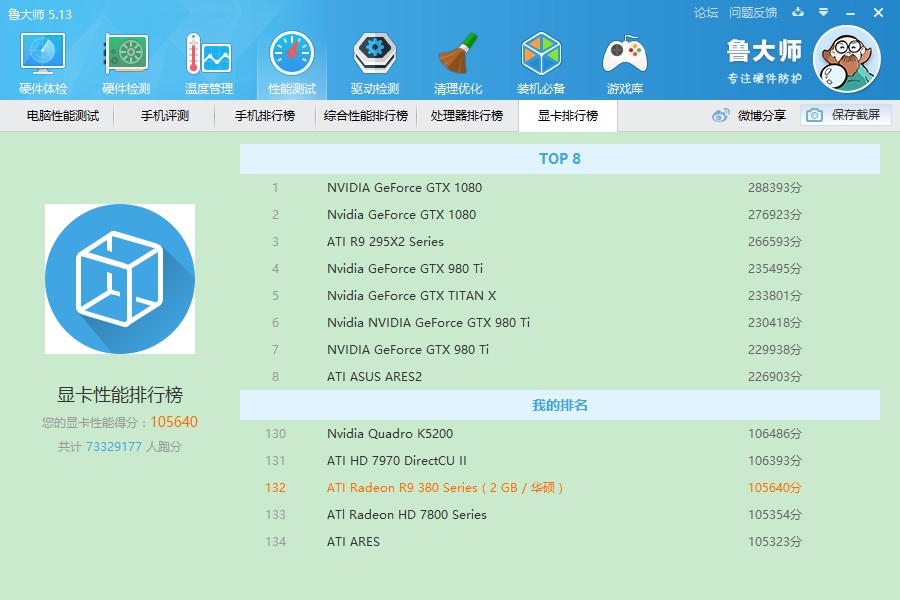Open the 论坛 forum link
The width and height of the screenshot is (900, 600).
pos(706,13)
